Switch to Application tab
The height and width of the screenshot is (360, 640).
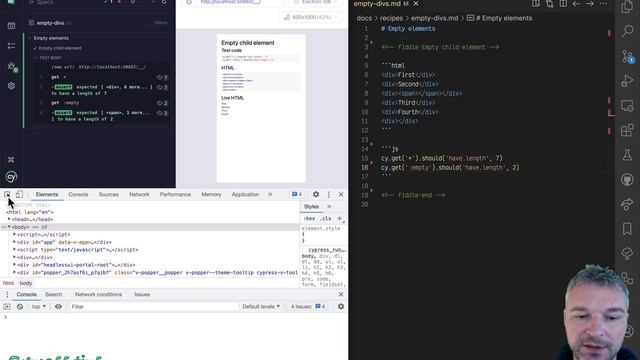pyautogui.click(x=245, y=195)
